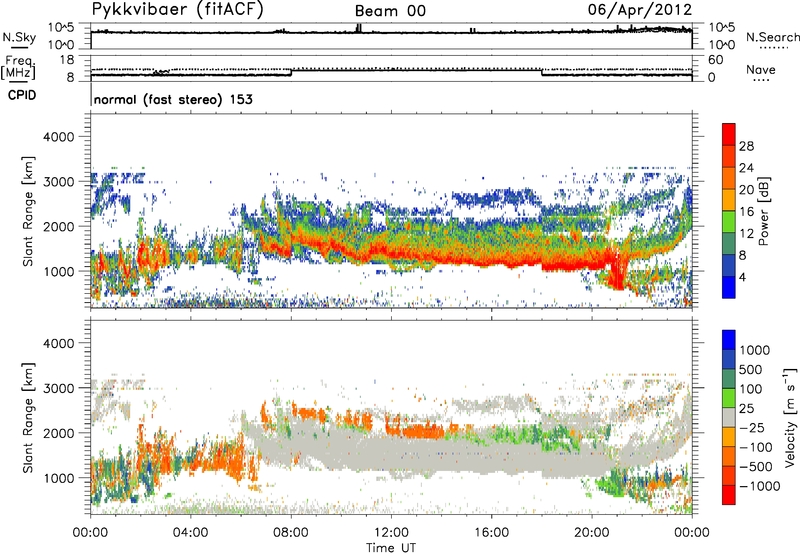Click the 60 tick on Nave axis
The width and height of the screenshot is (800, 554).
point(715,60)
